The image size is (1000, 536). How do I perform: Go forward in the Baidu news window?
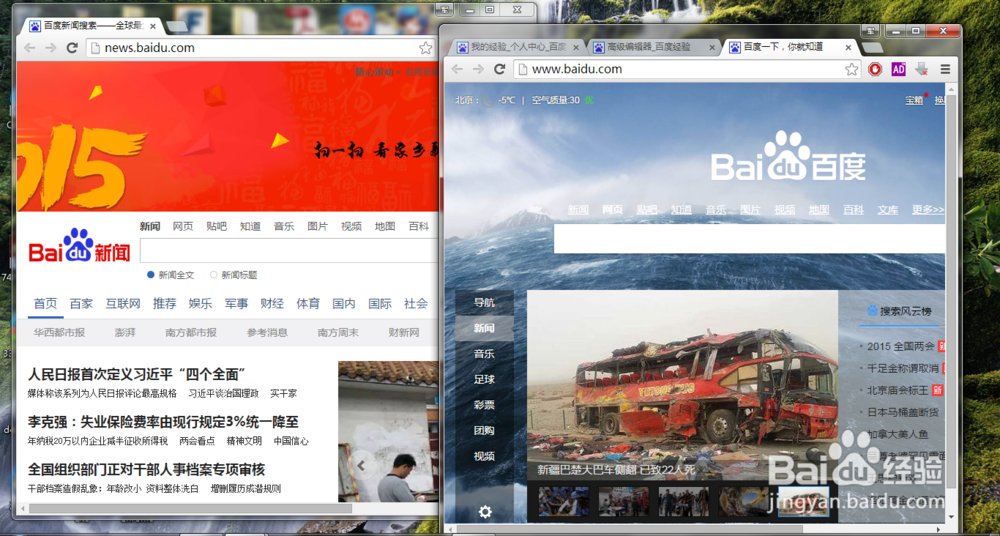[50, 48]
